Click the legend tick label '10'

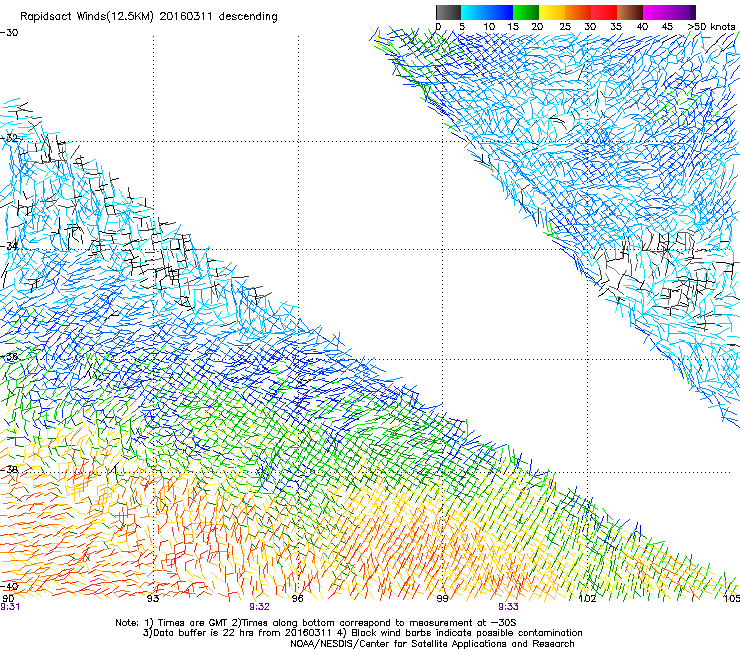[489, 27]
